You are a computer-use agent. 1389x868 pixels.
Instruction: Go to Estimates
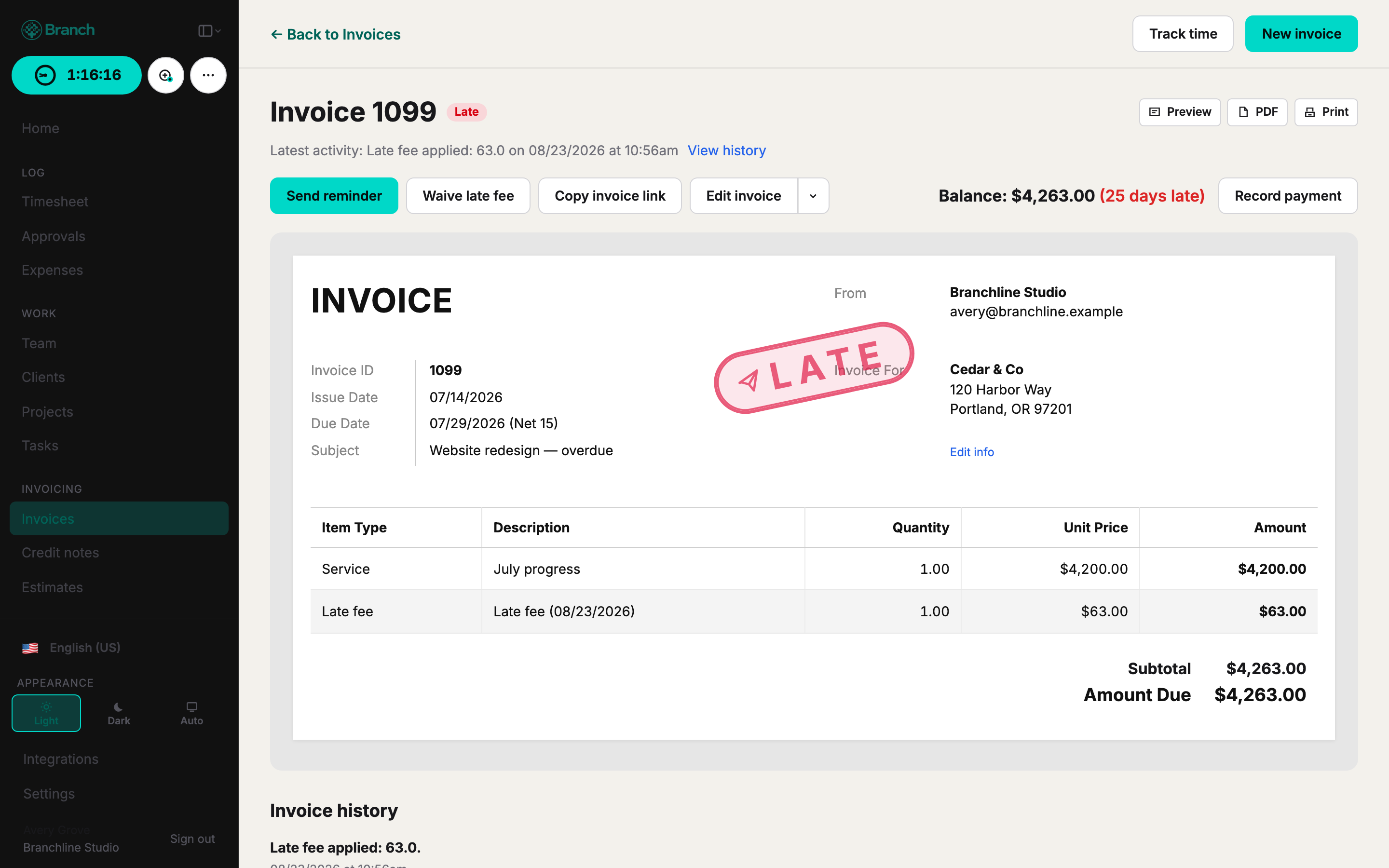click(x=52, y=587)
